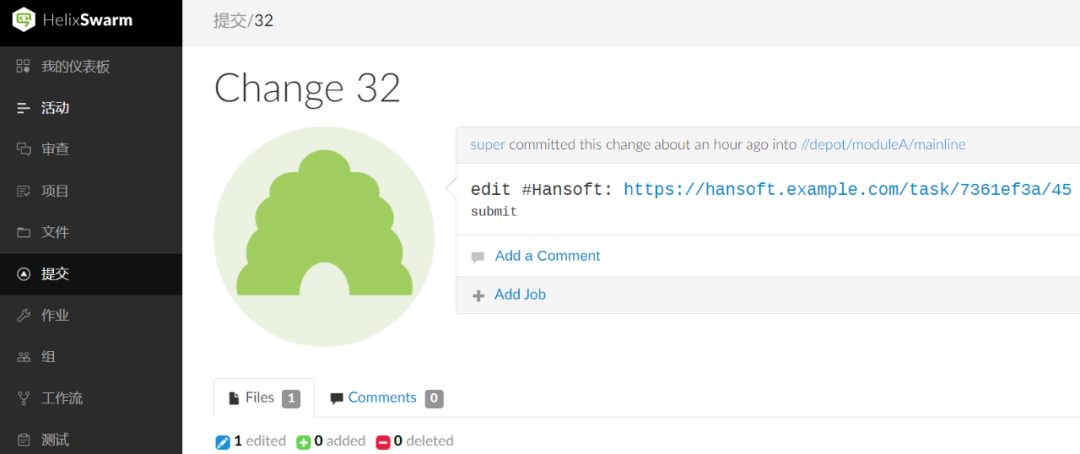This screenshot has height=454, width=1080.
Task: Switch to the Comments tab
Action: [385, 398]
